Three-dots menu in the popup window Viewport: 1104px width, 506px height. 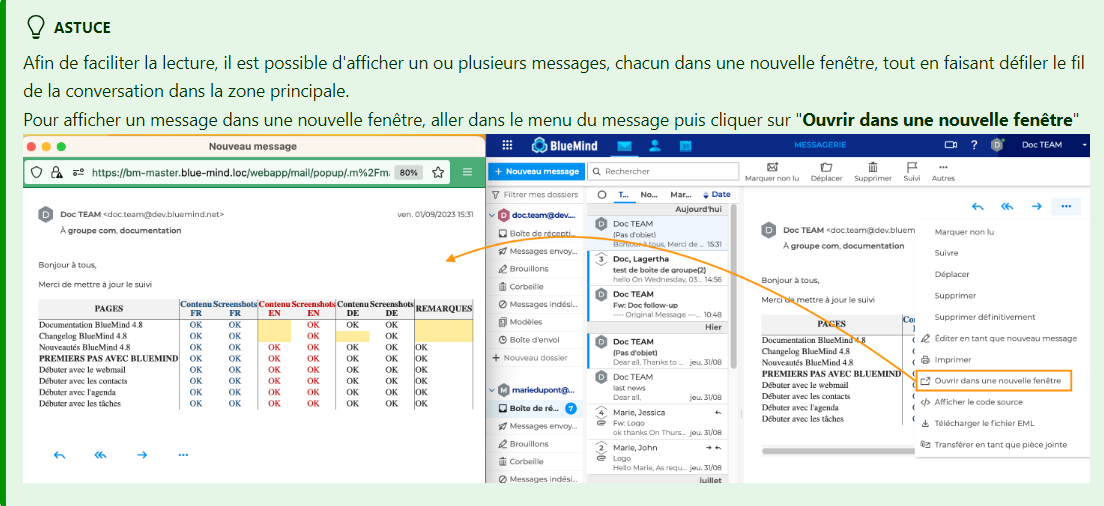click(x=183, y=455)
